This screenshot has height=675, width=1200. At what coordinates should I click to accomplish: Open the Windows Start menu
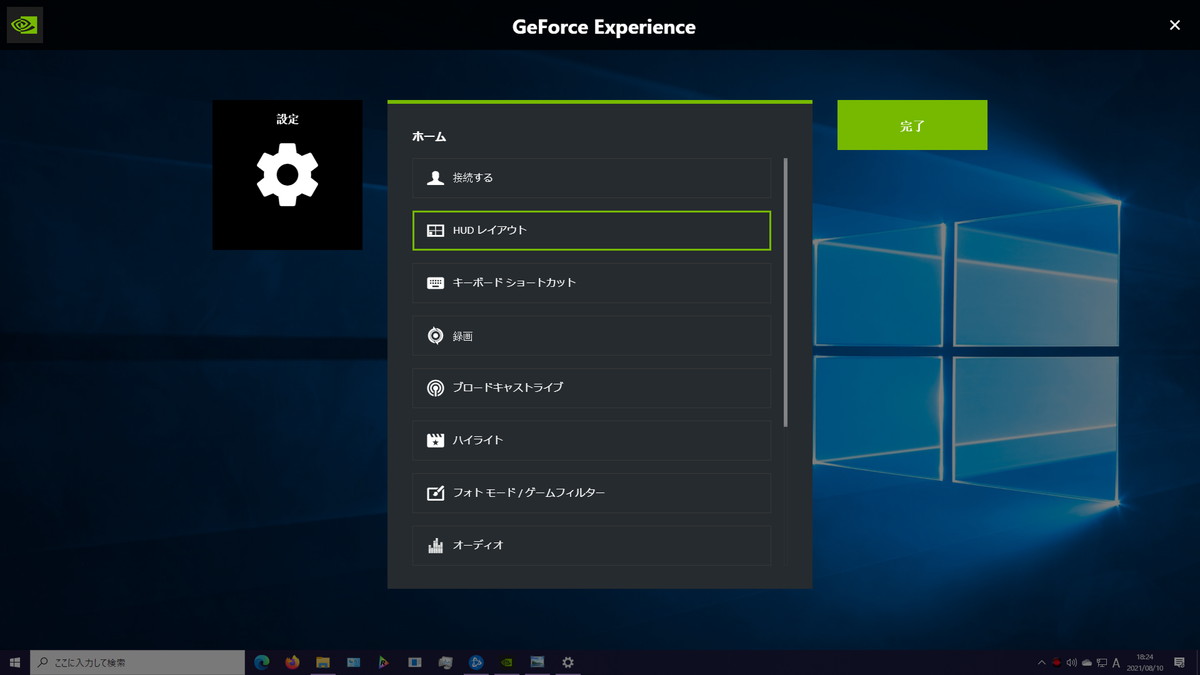15,662
